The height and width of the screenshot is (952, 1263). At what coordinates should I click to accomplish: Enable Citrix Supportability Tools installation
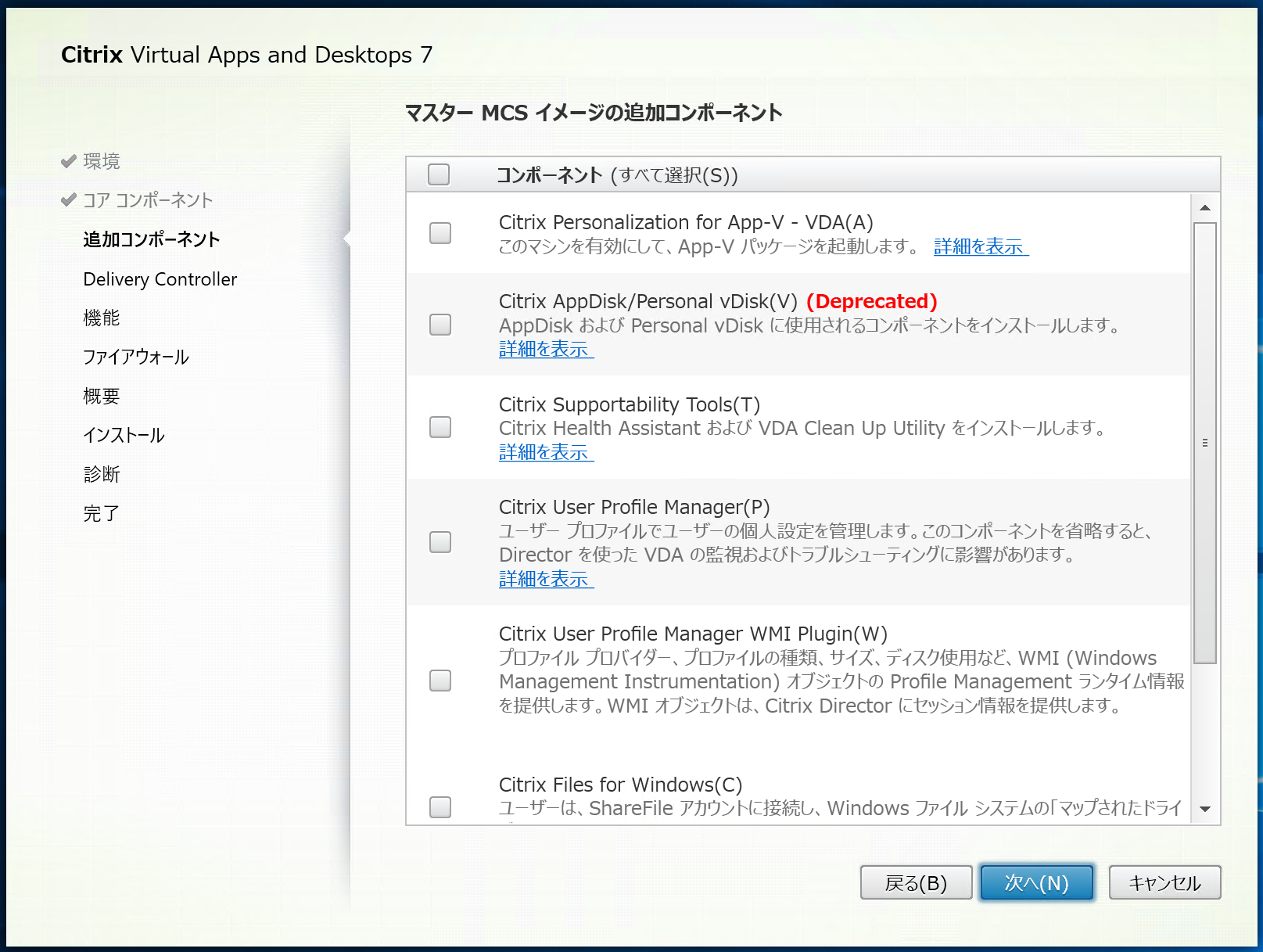(440, 427)
